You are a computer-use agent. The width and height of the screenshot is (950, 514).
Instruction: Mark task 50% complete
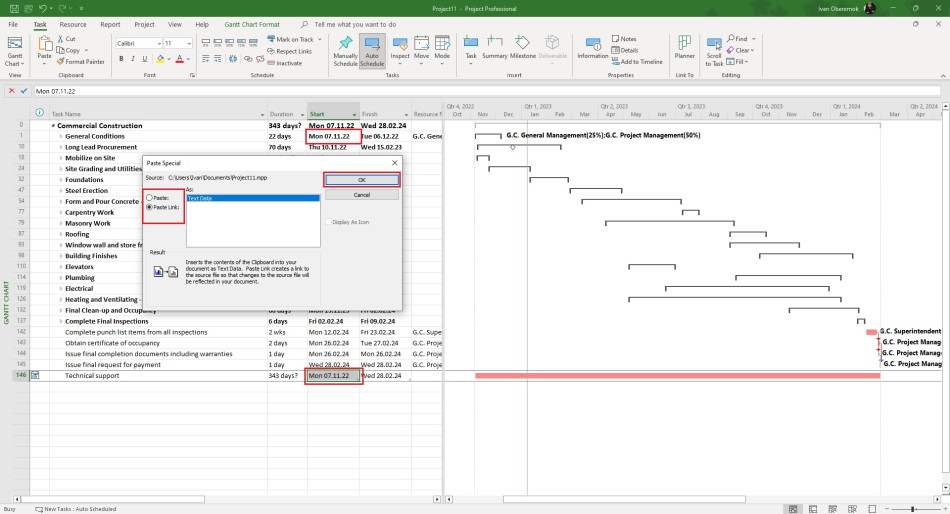(230, 42)
